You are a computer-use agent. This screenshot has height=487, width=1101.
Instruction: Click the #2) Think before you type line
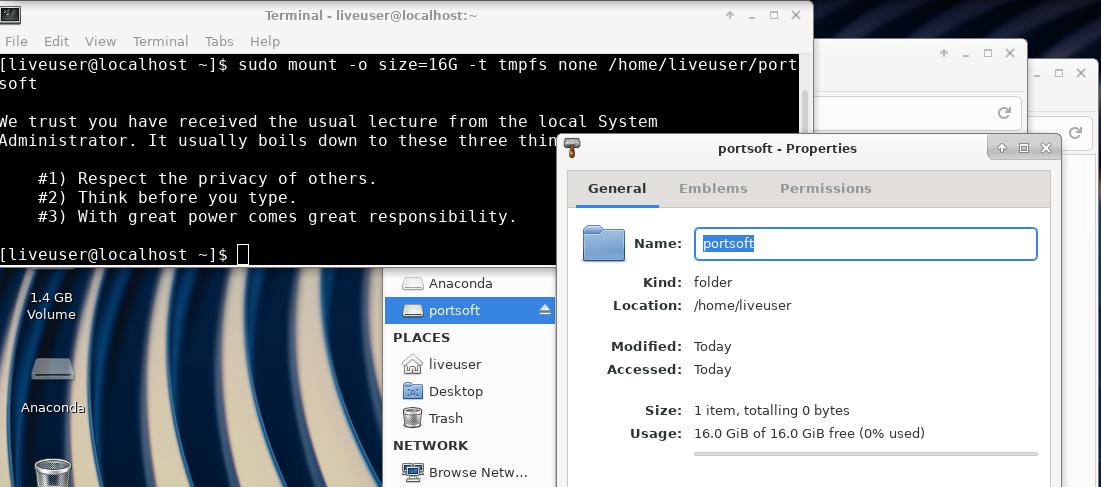[167, 197]
